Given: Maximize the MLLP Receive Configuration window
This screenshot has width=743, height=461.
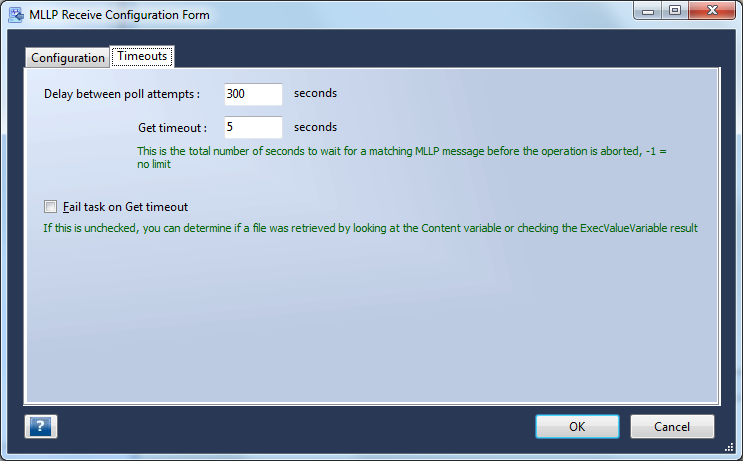Looking at the screenshot, I should (675, 10).
